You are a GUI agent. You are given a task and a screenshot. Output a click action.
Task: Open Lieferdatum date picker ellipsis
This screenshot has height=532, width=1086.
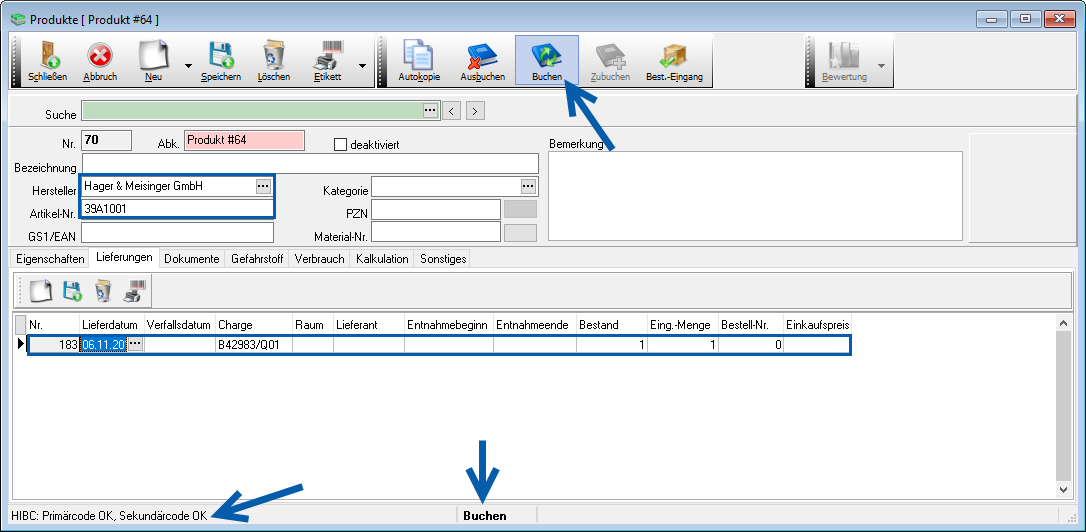(x=135, y=344)
